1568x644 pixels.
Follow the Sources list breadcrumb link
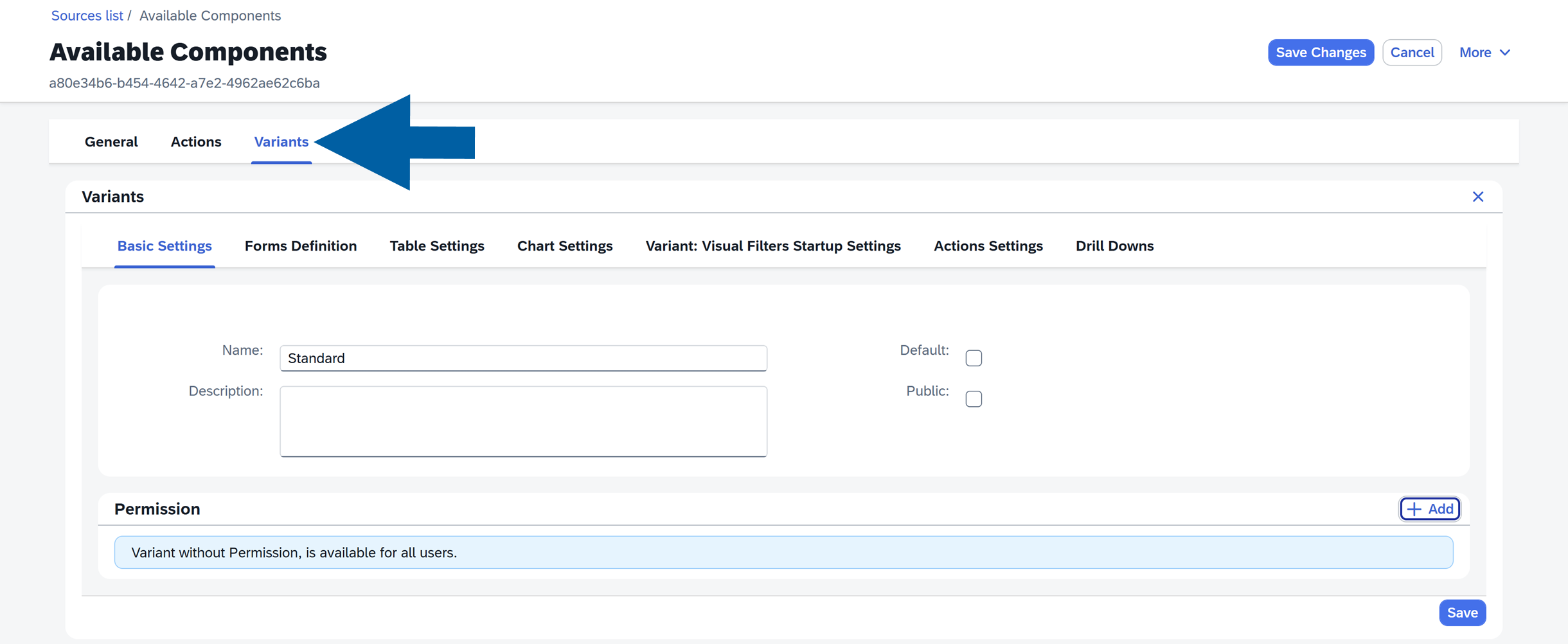tap(87, 15)
